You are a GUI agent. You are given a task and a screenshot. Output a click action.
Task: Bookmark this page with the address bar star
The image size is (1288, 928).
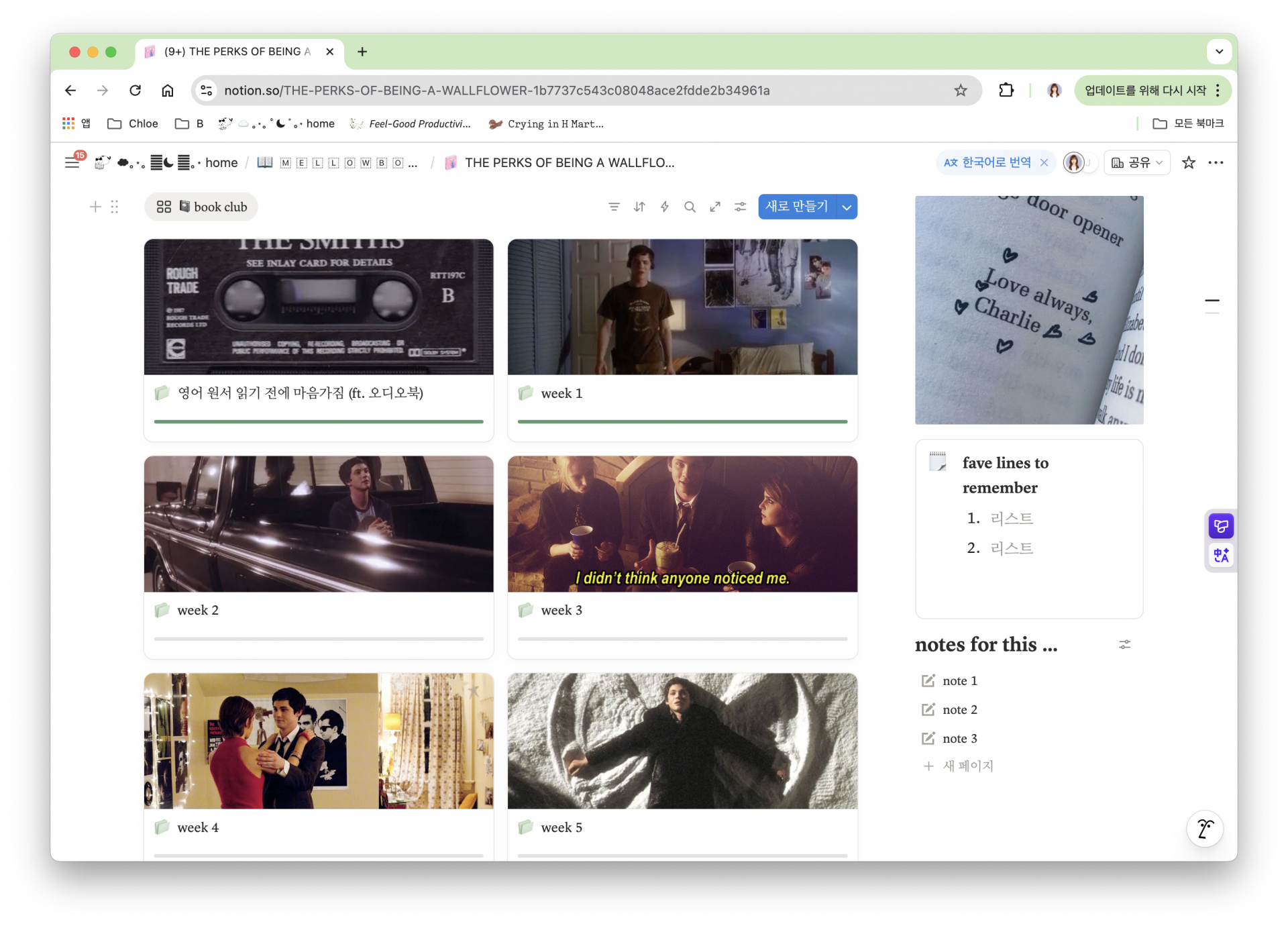click(961, 91)
